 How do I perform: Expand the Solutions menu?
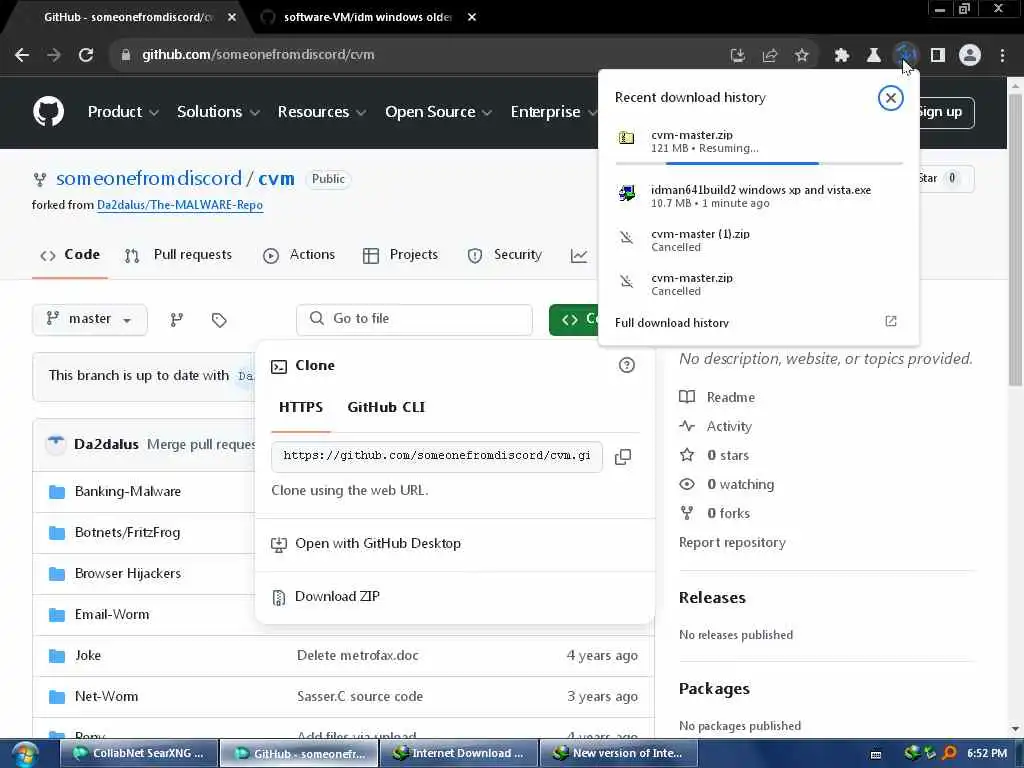218,112
